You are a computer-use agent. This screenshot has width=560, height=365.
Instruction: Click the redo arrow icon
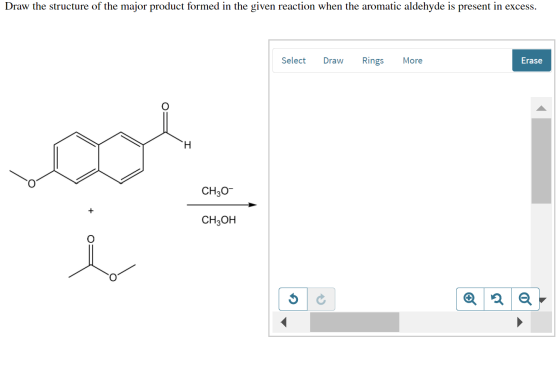pyautogui.click(x=321, y=299)
